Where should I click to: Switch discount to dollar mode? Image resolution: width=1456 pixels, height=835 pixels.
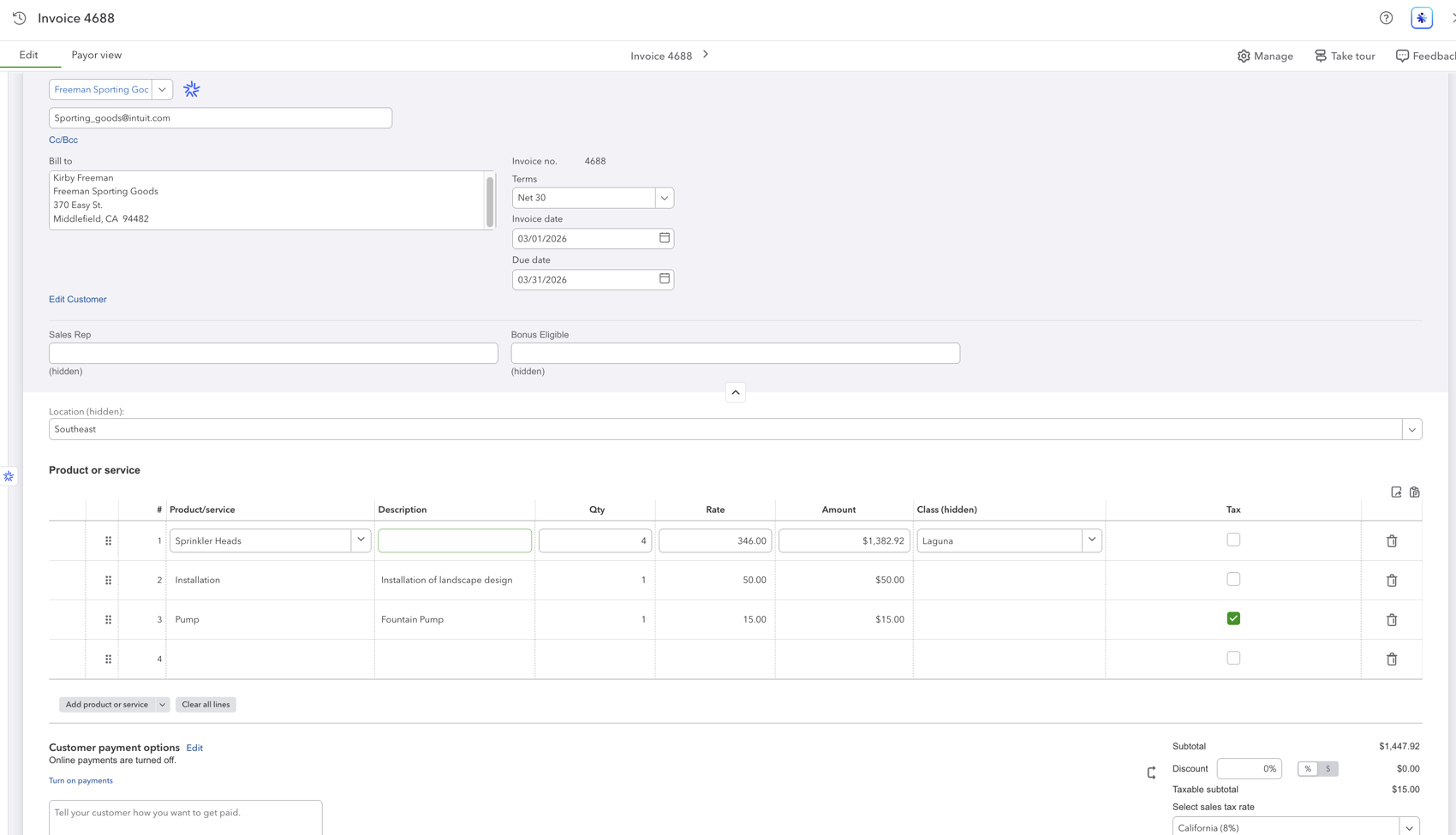pyautogui.click(x=1328, y=769)
